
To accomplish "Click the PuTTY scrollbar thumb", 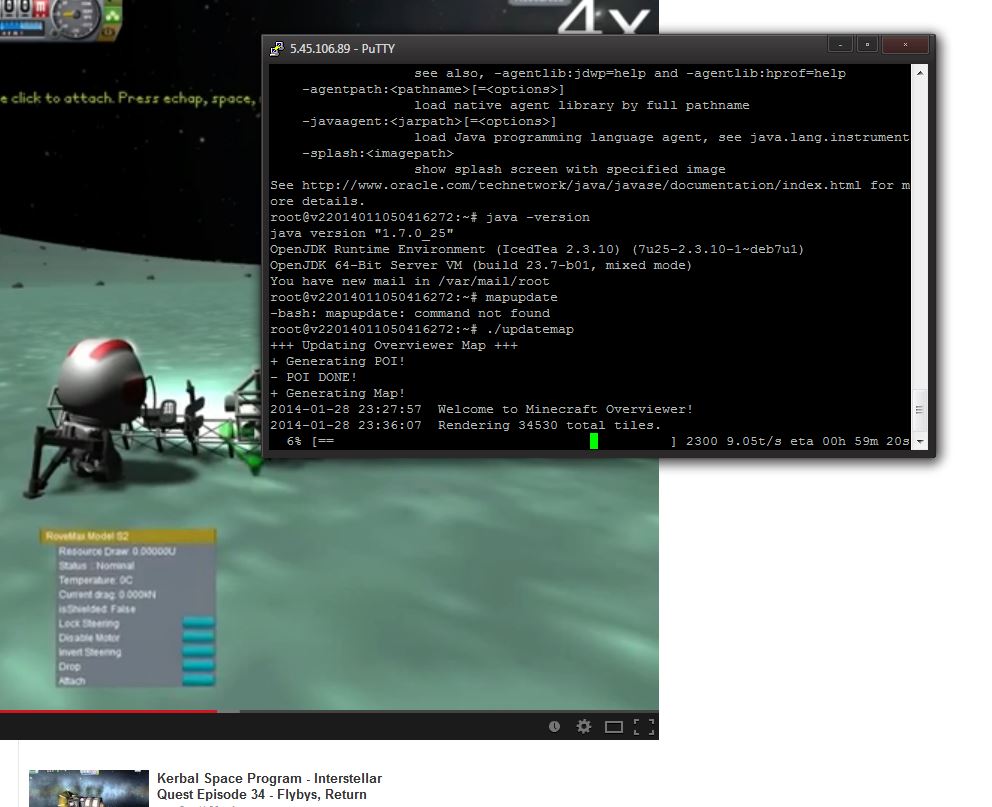I will coord(920,410).
